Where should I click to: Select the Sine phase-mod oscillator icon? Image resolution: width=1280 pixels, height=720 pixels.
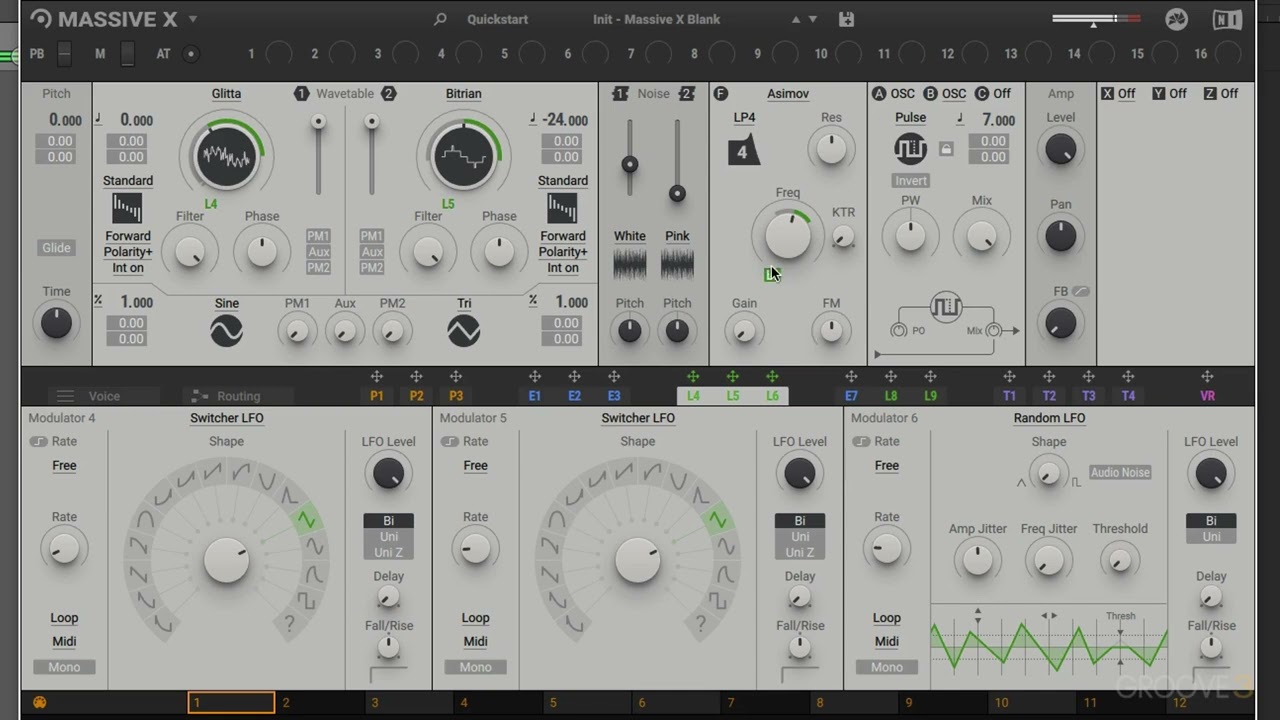(x=227, y=331)
